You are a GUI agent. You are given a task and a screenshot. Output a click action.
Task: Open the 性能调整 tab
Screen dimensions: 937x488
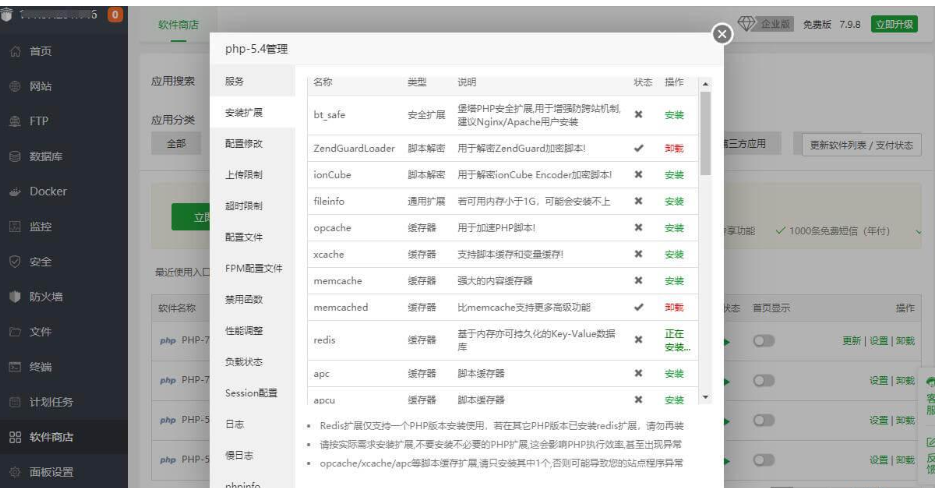click(x=253, y=330)
